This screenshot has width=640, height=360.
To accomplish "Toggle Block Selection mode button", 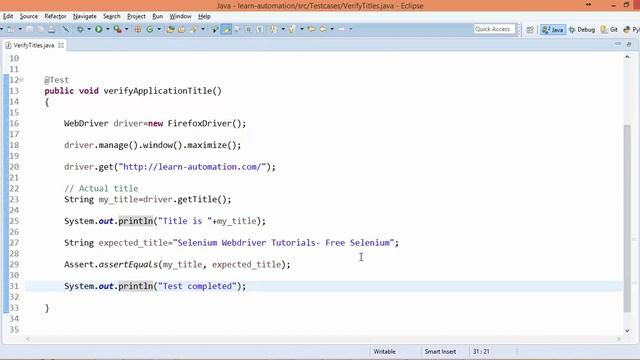I will (248, 29).
